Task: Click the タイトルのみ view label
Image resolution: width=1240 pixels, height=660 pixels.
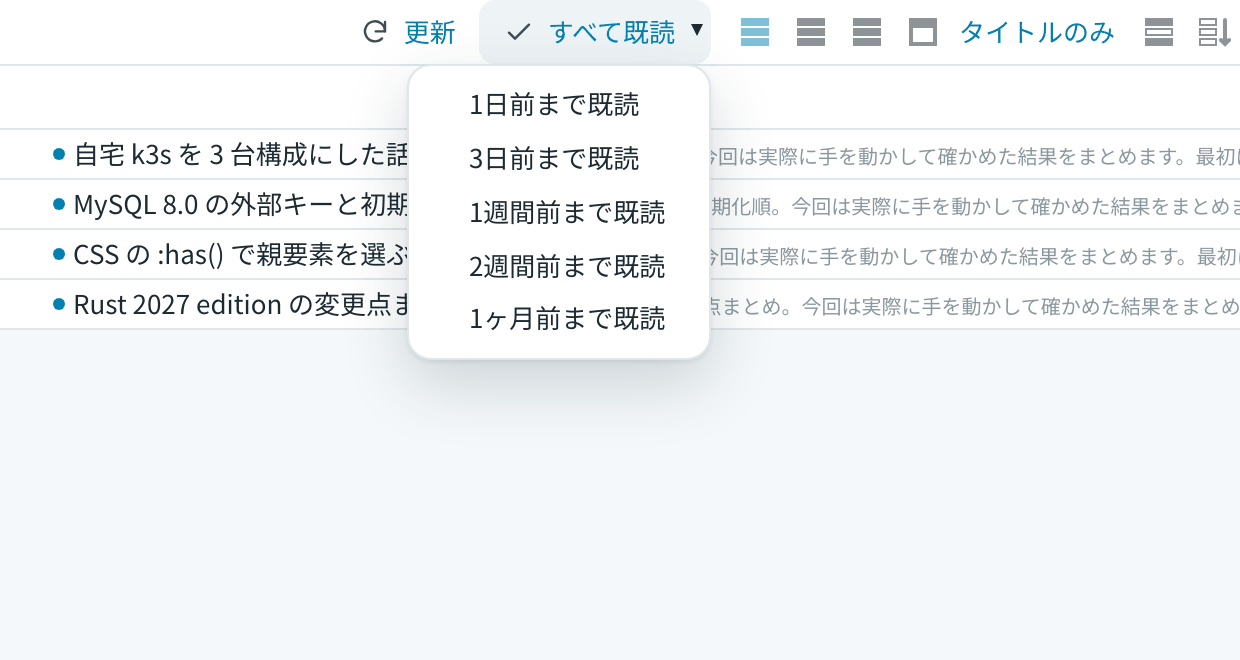Action: pos(1037,32)
